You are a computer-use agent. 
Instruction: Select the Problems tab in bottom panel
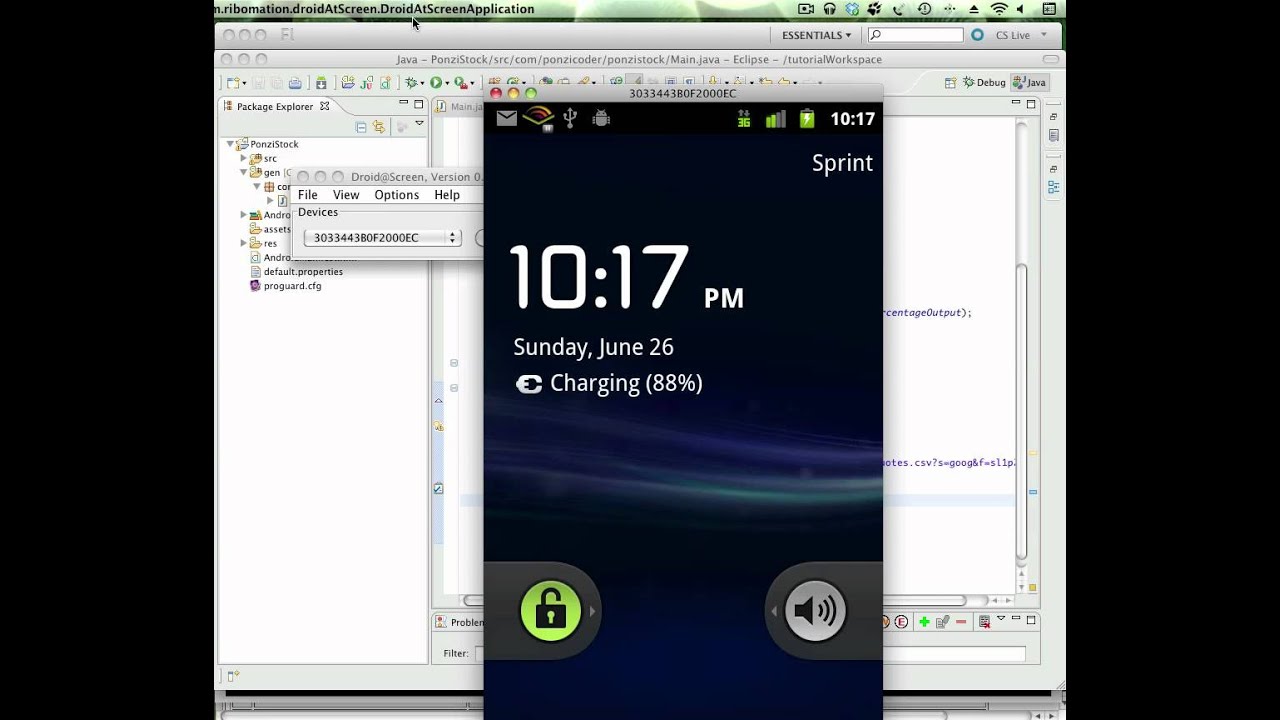pos(461,622)
